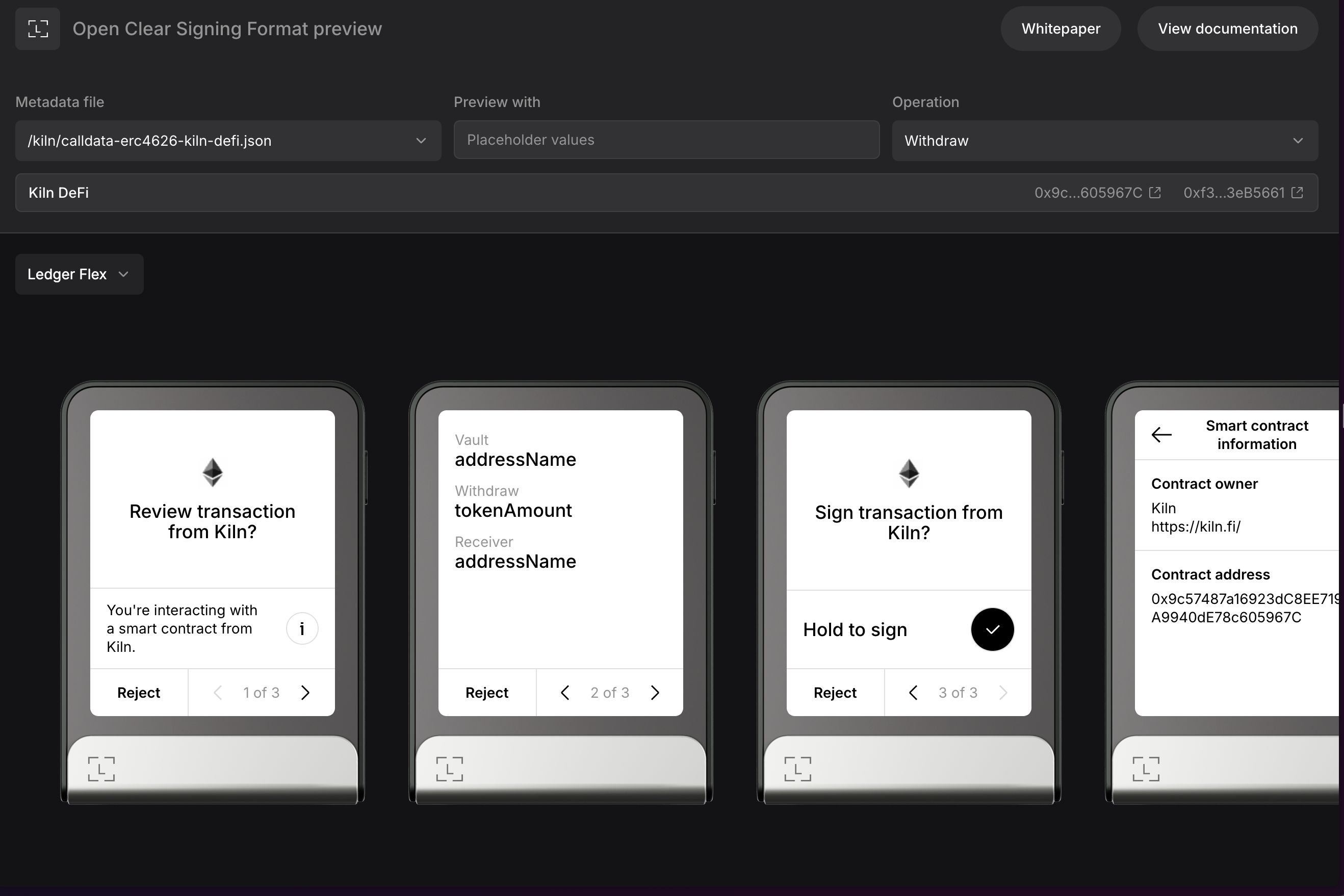
Task: Click the Placeholder values field
Action: 666,140
